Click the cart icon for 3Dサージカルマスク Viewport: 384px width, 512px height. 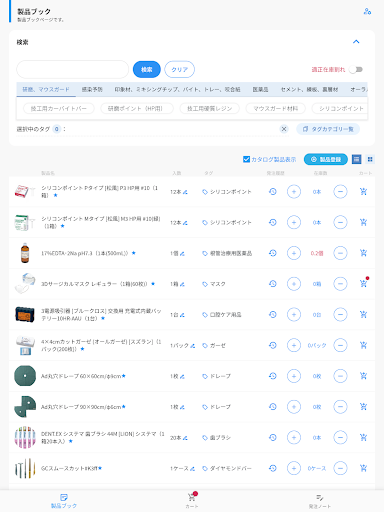pyautogui.click(x=363, y=284)
